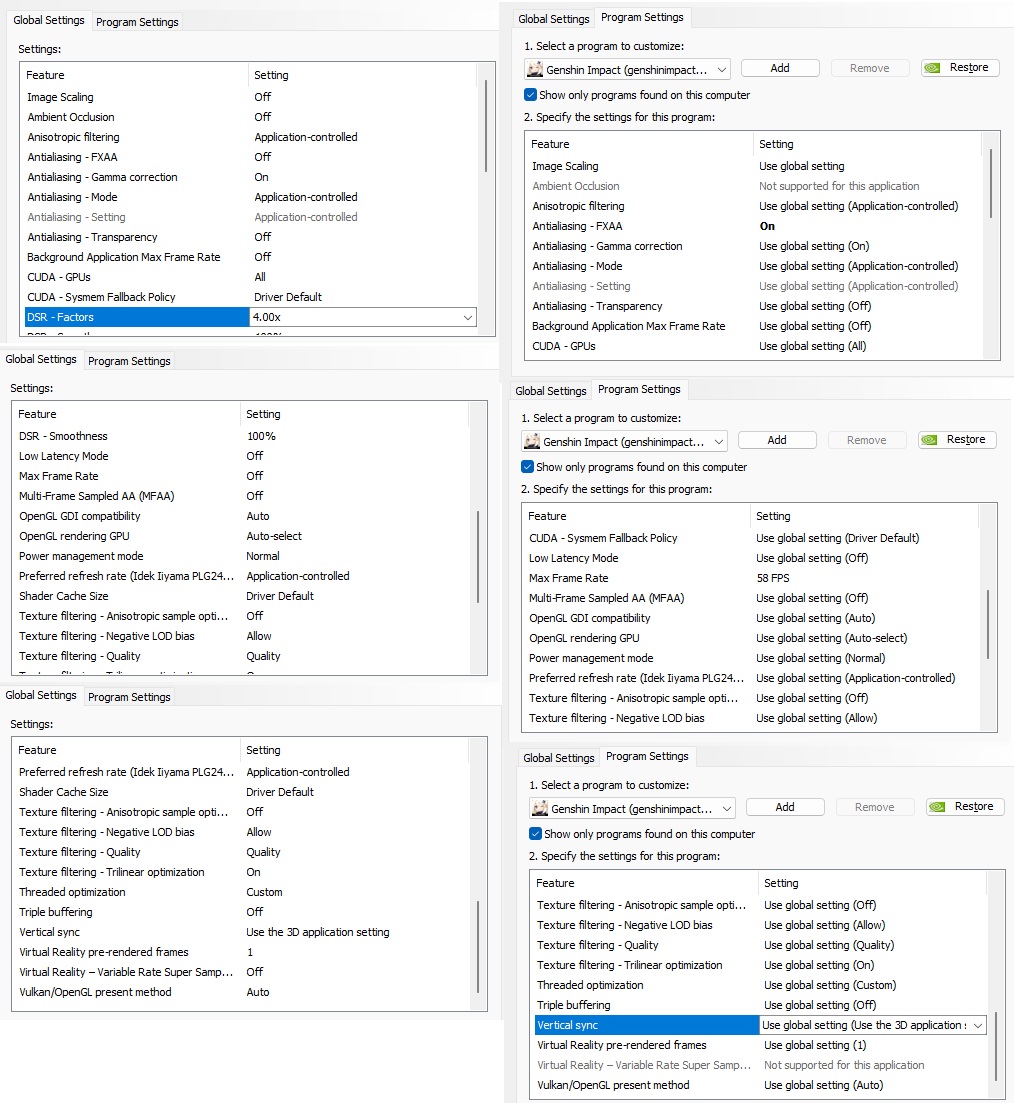1014x1103 pixels.
Task: Switch to Global Settings tab in panel with Max Frame Rate 58 FPS
Action: click(551, 391)
